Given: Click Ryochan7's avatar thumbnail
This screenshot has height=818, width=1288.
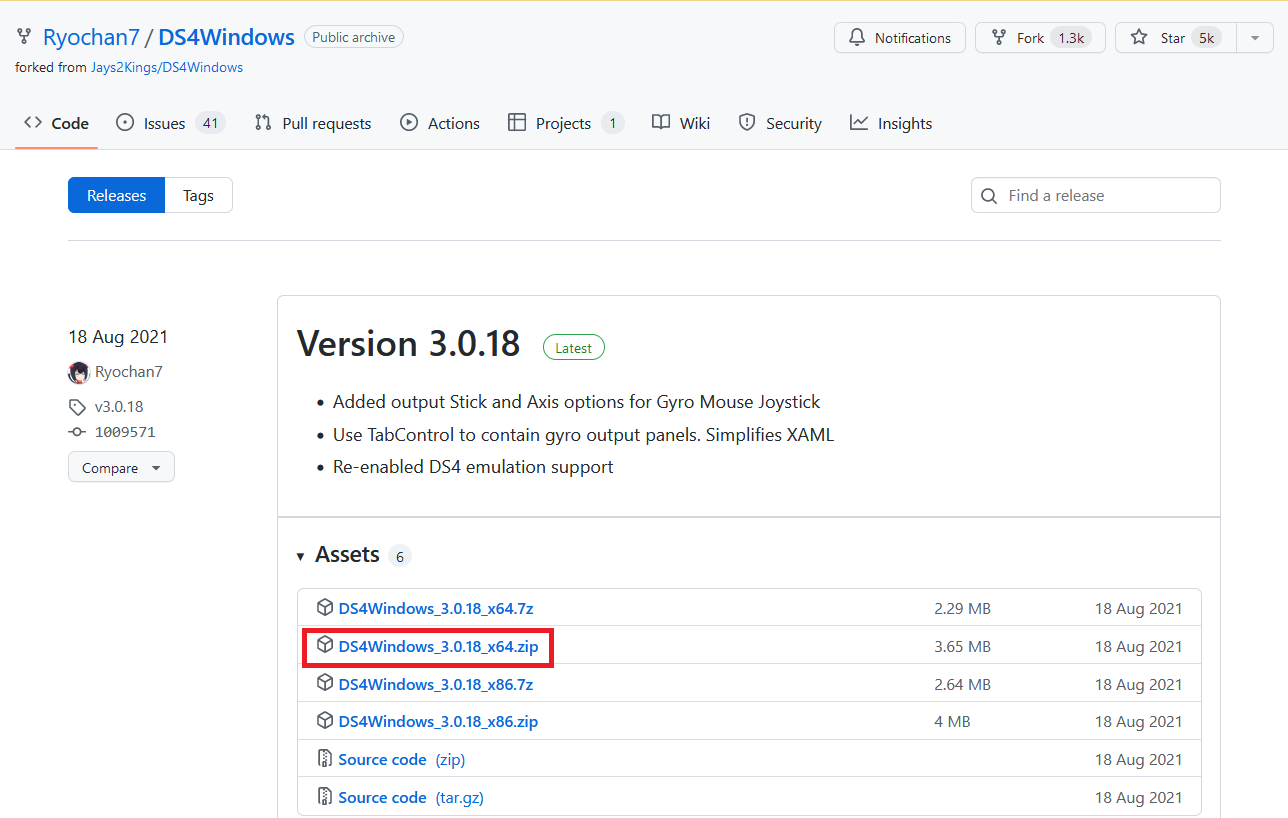Looking at the screenshot, I should click(x=78, y=373).
